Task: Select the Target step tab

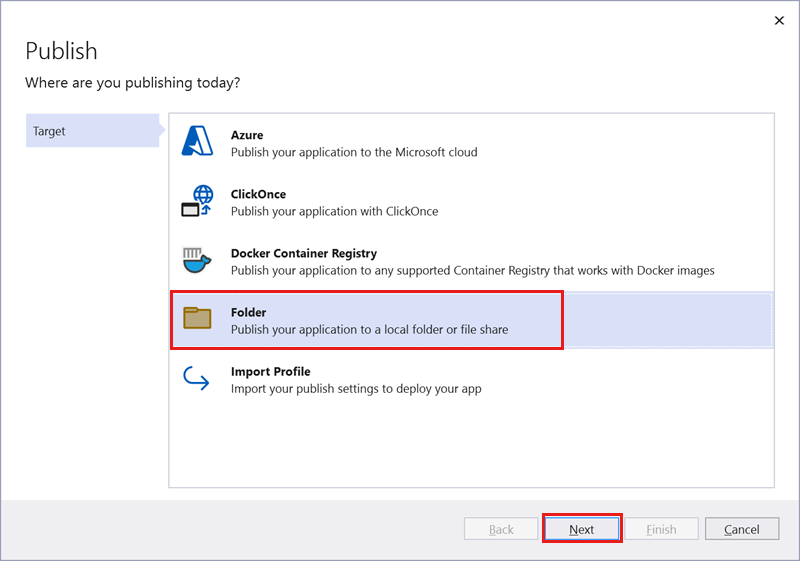Action: 91,131
